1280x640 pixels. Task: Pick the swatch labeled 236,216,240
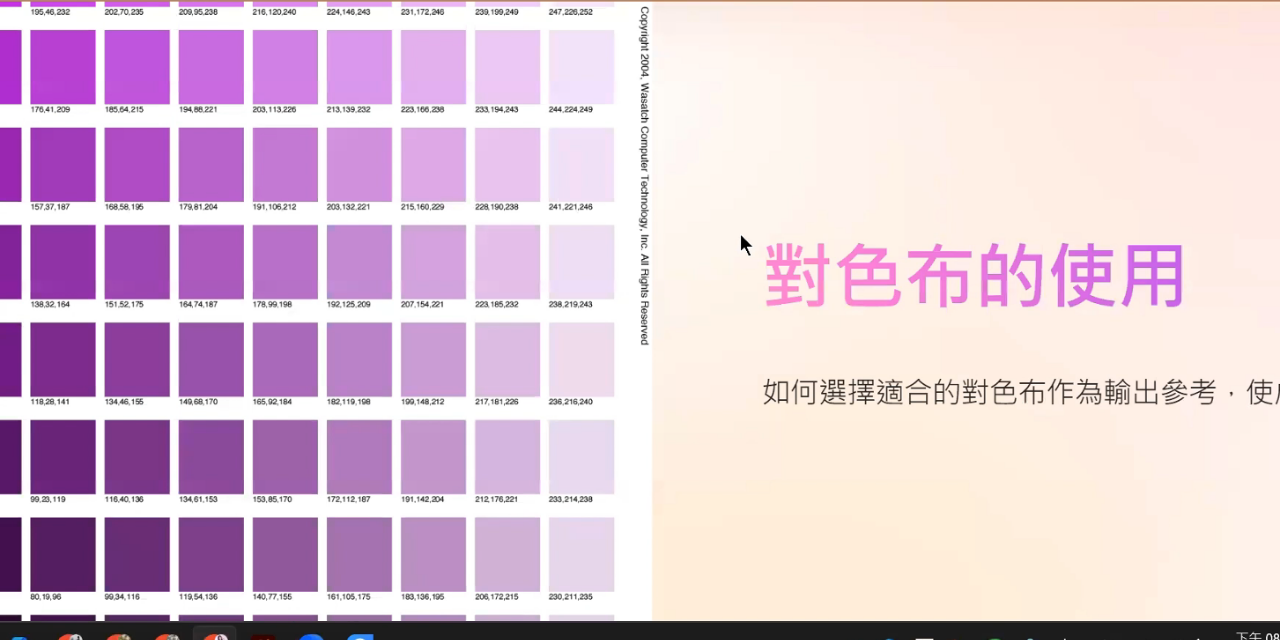click(x=581, y=359)
